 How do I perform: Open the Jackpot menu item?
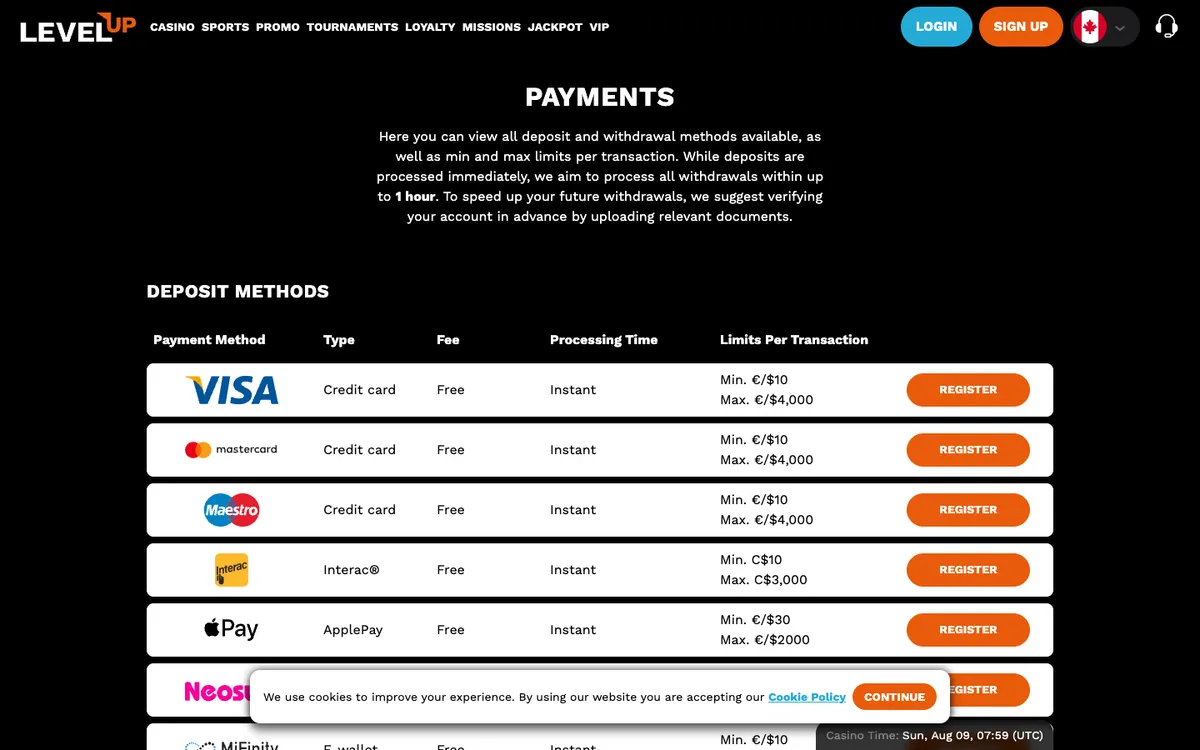click(x=555, y=27)
